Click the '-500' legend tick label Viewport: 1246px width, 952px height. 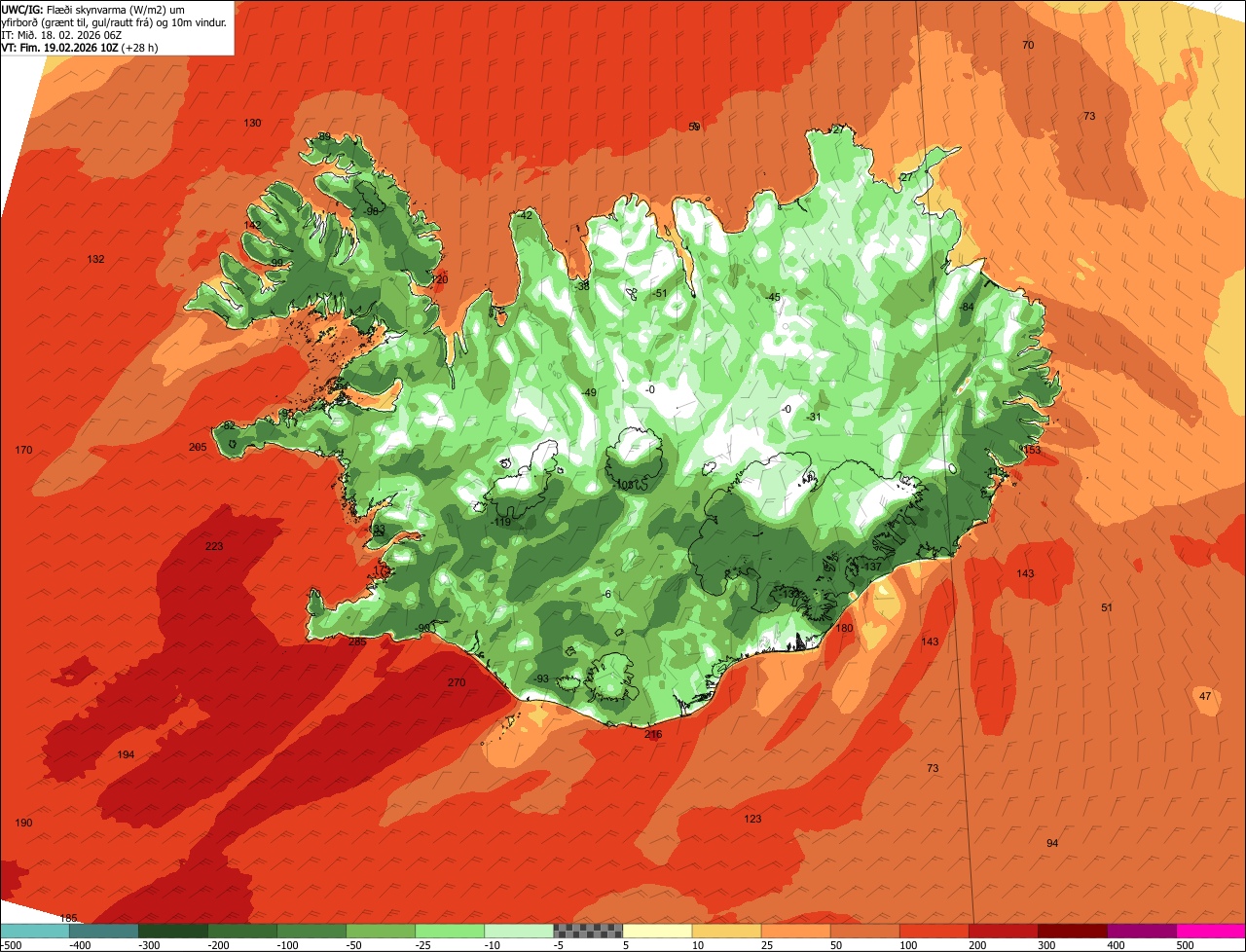pyautogui.click(x=12, y=945)
